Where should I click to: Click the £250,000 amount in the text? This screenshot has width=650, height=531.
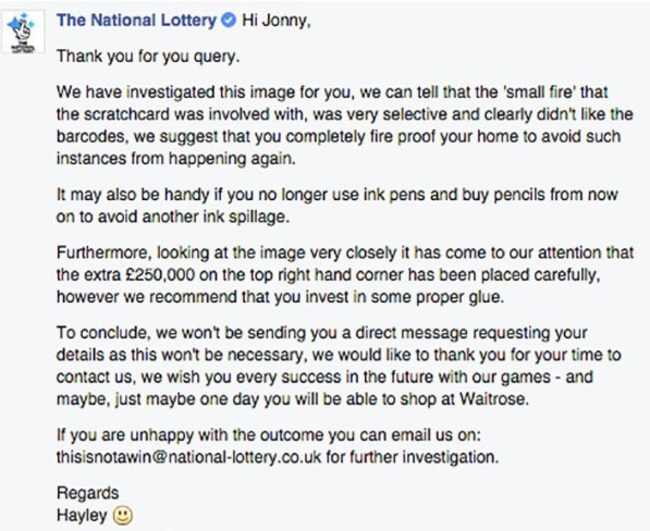coord(160,275)
